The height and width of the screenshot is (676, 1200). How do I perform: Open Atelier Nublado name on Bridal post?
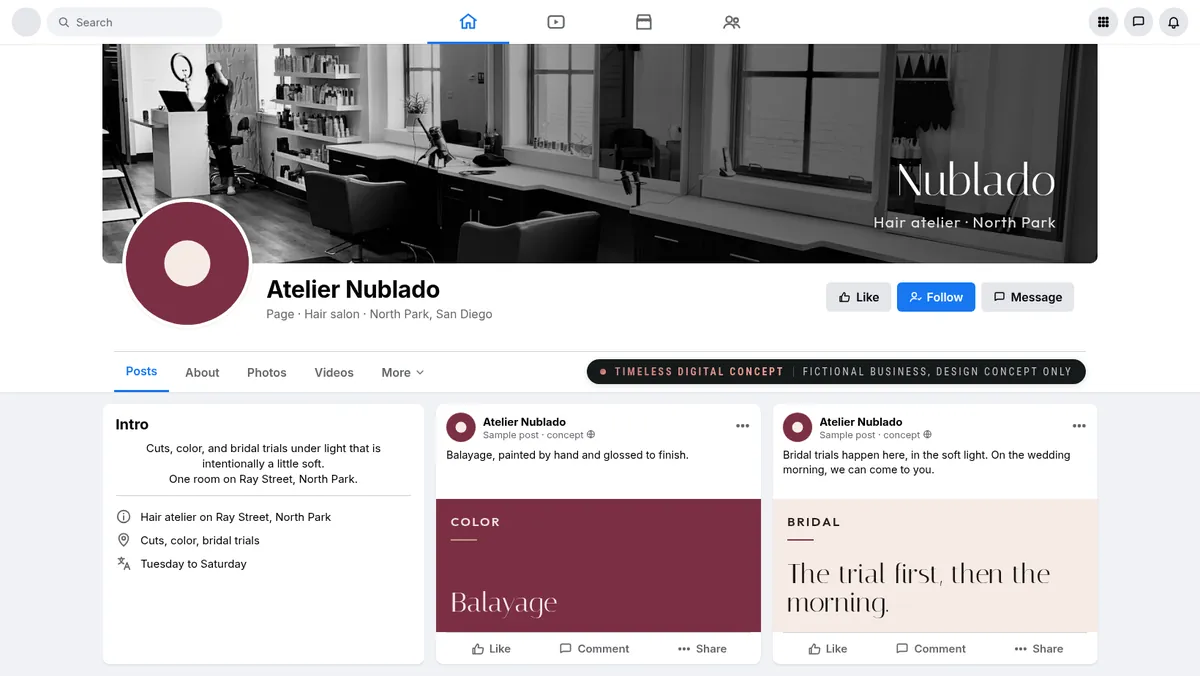pos(861,422)
